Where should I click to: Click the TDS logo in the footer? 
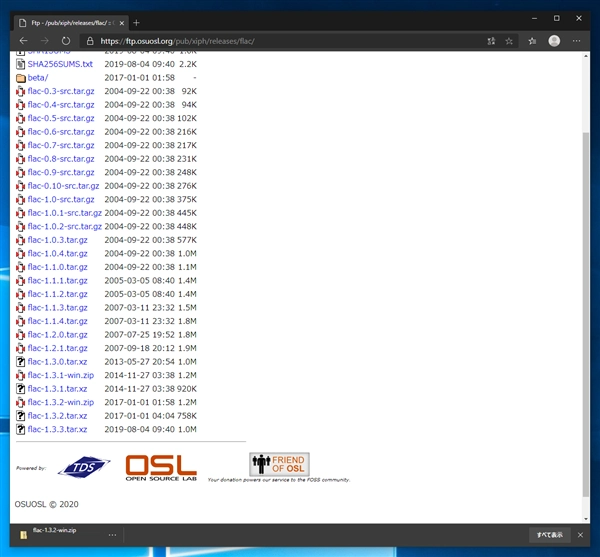pos(84,467)
